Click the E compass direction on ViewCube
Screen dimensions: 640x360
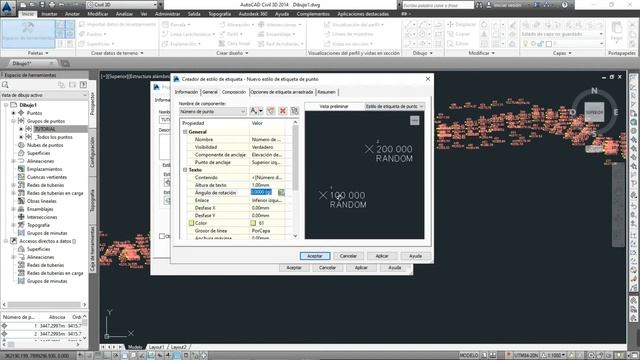click(616, 112)
